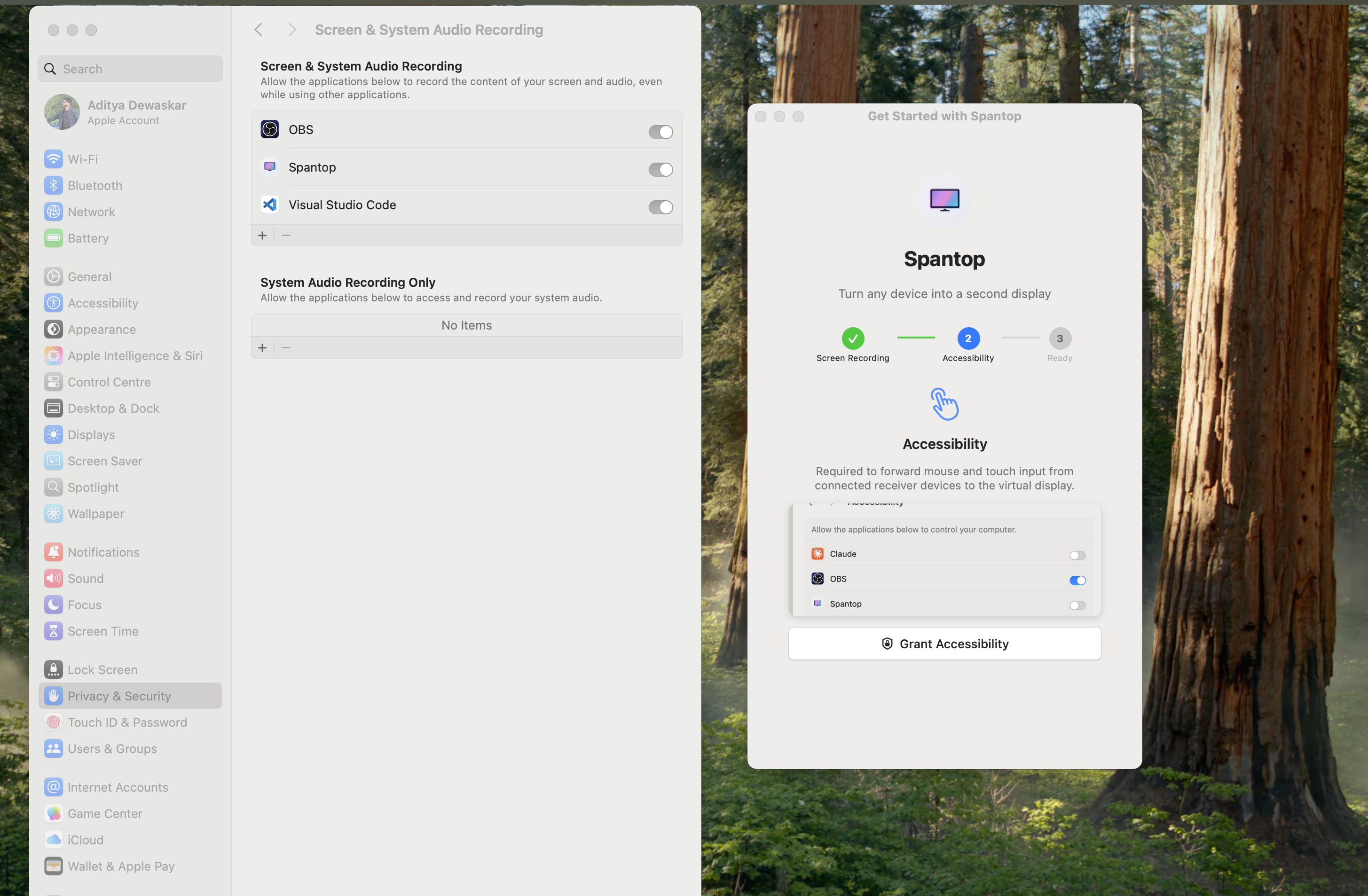The height and width of the screenshot is (896, 1368).
Task: Select the Touch ID fingerprint icon
Action: (x=54, y=723)
